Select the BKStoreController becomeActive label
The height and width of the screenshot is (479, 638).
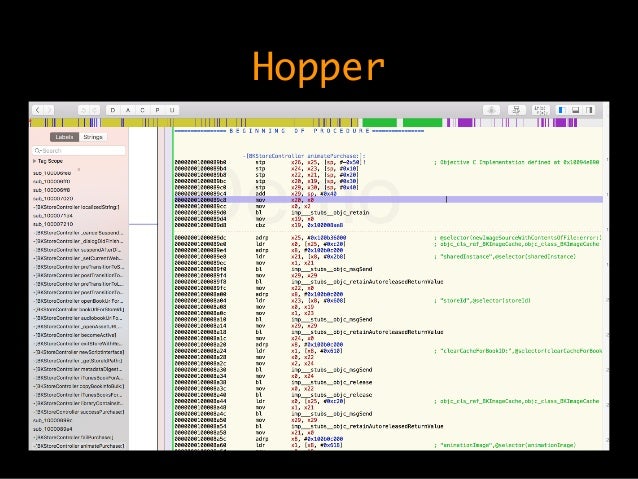[x=75, y=335]
